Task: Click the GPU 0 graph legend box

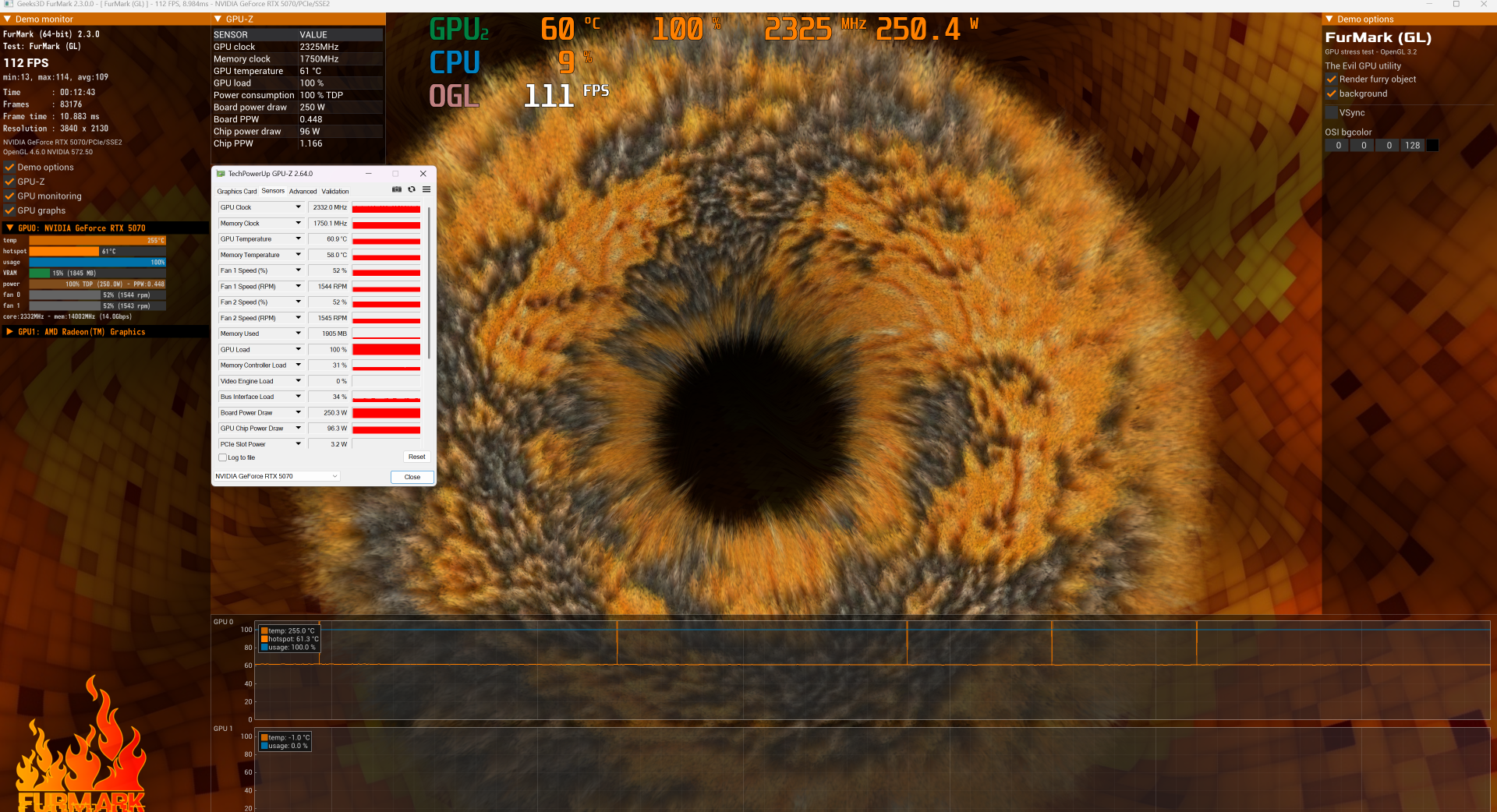Action: tap(288, 639)
